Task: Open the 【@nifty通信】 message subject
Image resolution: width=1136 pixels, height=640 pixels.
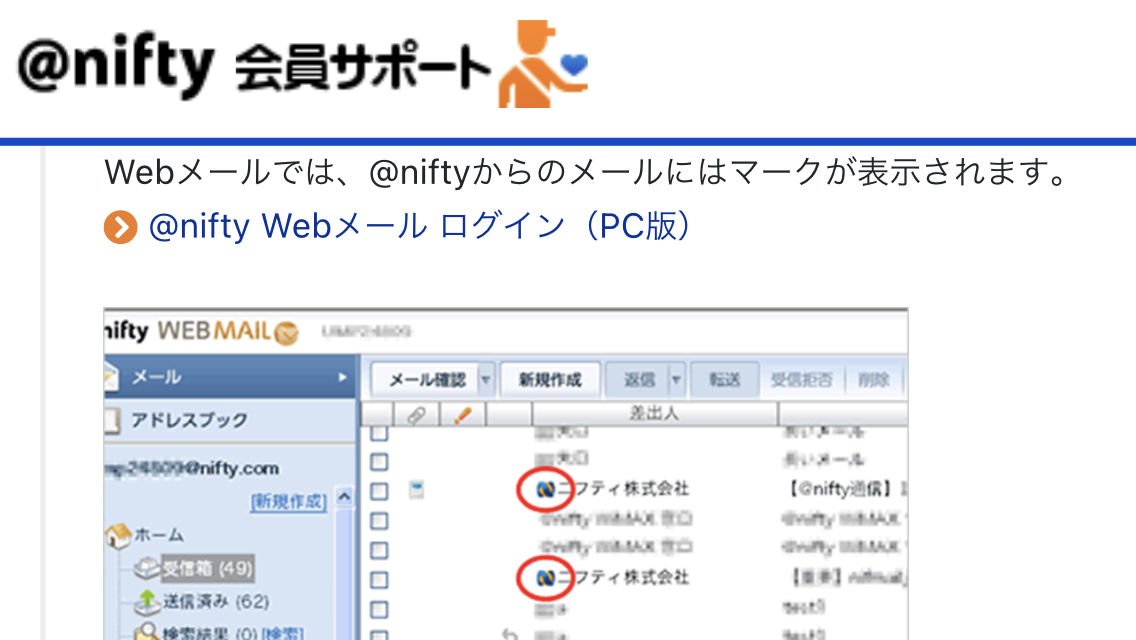Action: tap(846, 489)
